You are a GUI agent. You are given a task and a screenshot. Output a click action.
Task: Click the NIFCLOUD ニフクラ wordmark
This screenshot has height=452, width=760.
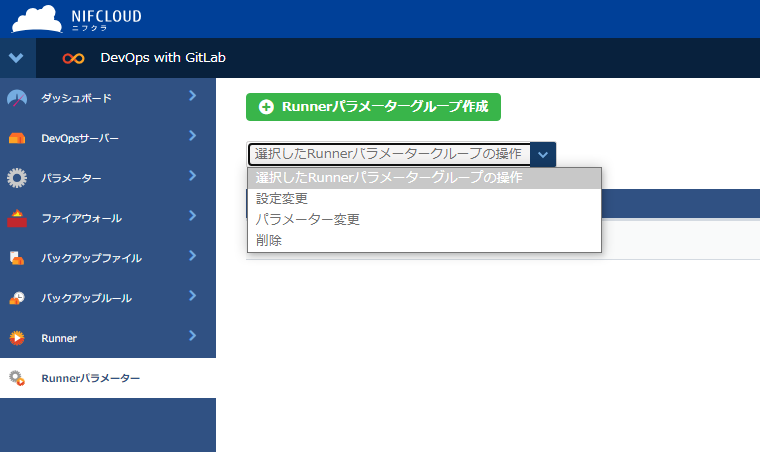(106, 20)
